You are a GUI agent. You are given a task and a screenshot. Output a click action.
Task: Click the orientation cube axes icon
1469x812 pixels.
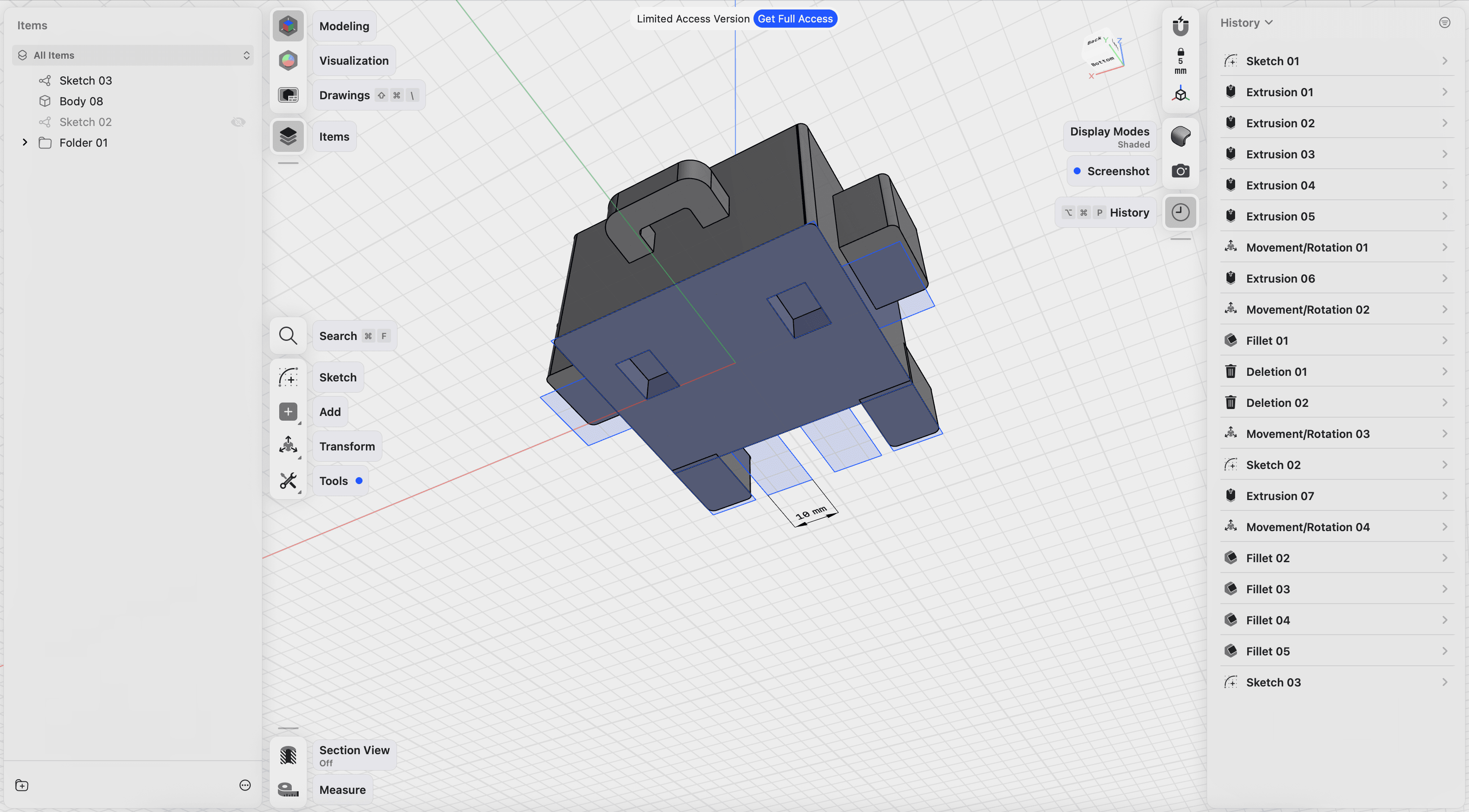1180,94
